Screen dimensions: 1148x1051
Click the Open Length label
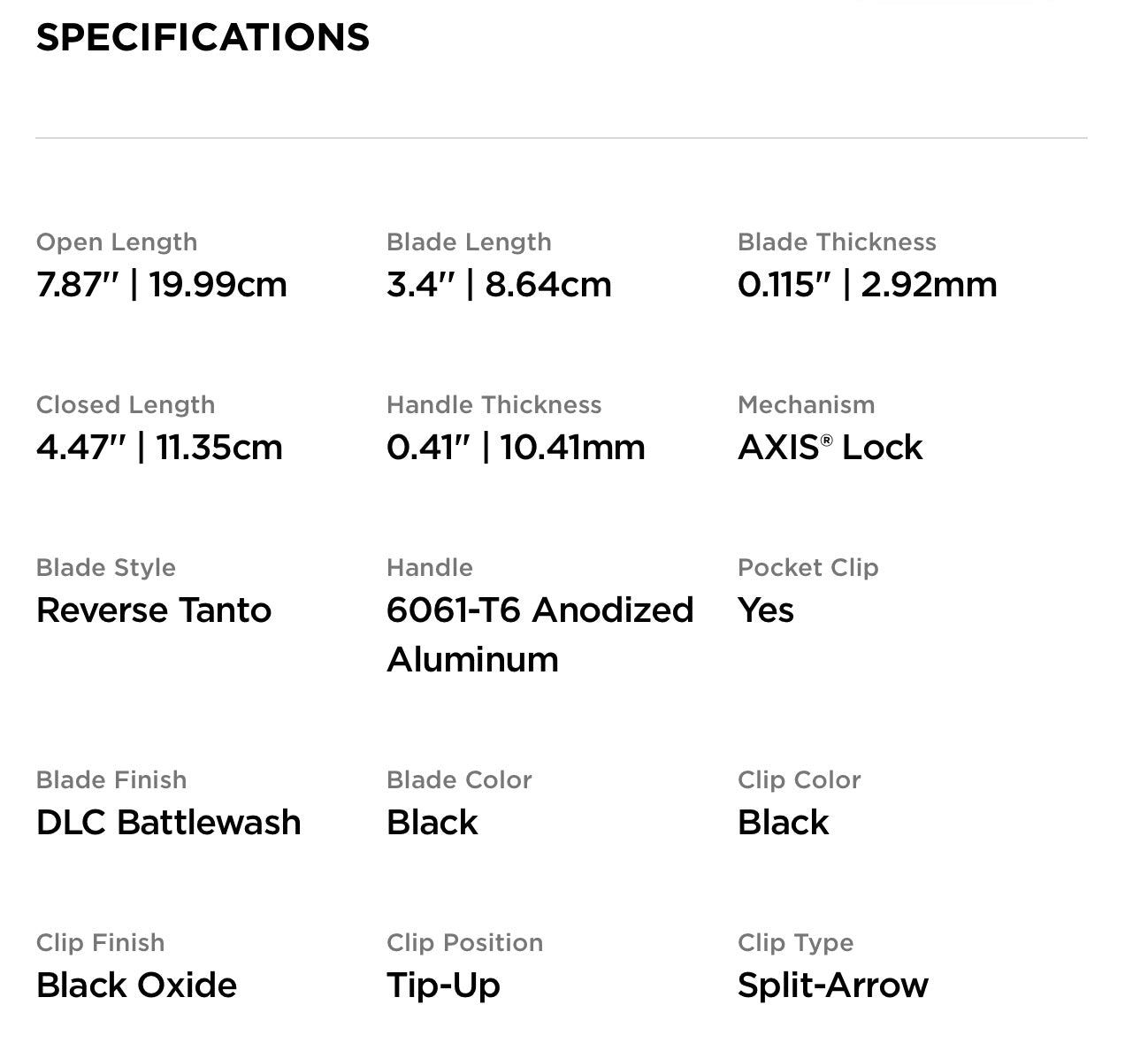pos(117,242)
